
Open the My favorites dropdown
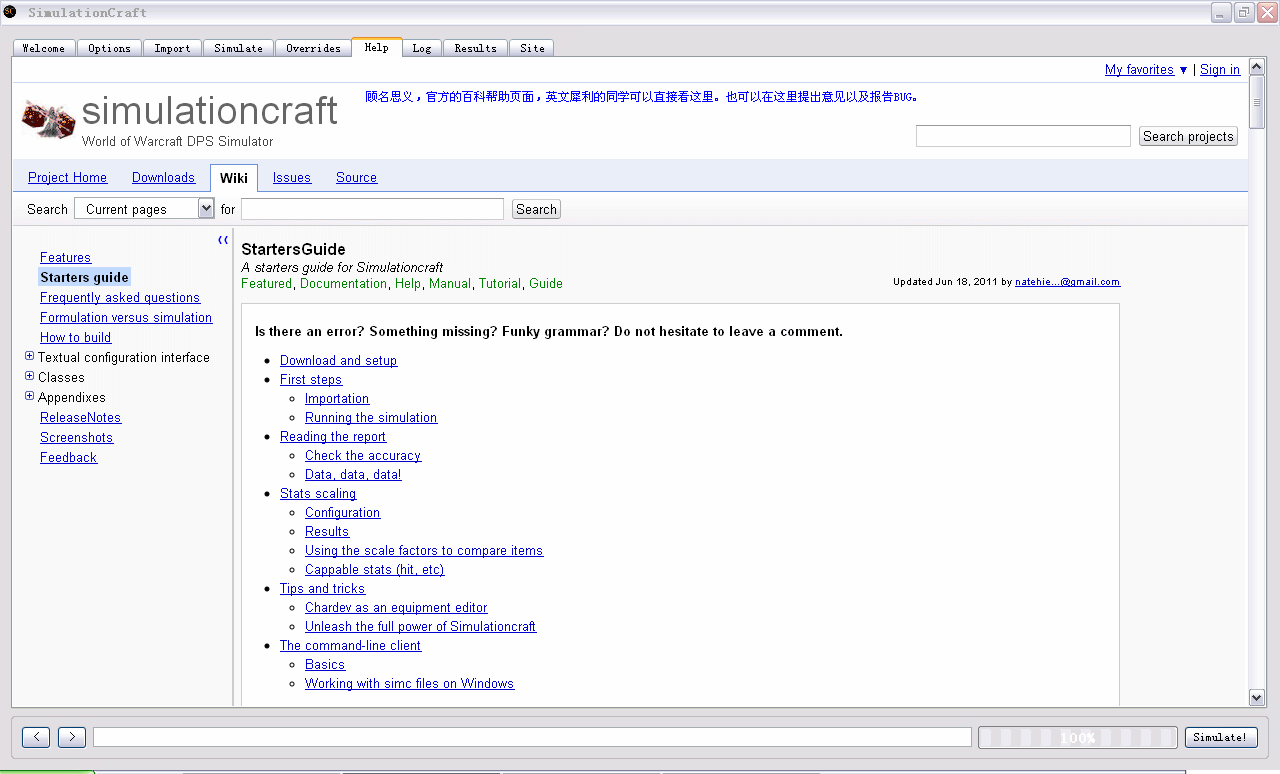tap(1146, 69)
